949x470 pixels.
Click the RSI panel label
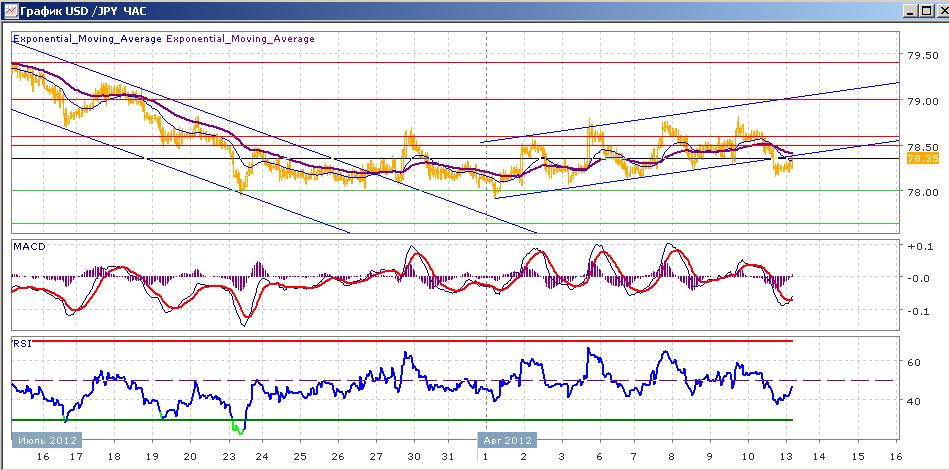coord(20,344)
